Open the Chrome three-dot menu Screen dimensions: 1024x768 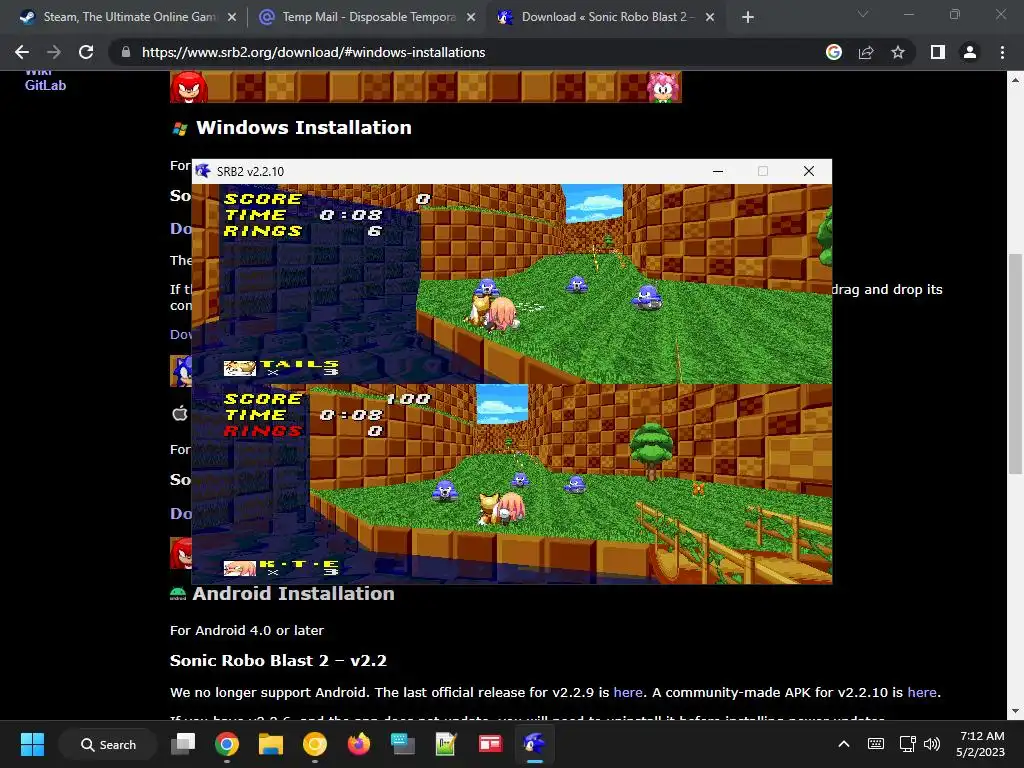click(1002, 52)
